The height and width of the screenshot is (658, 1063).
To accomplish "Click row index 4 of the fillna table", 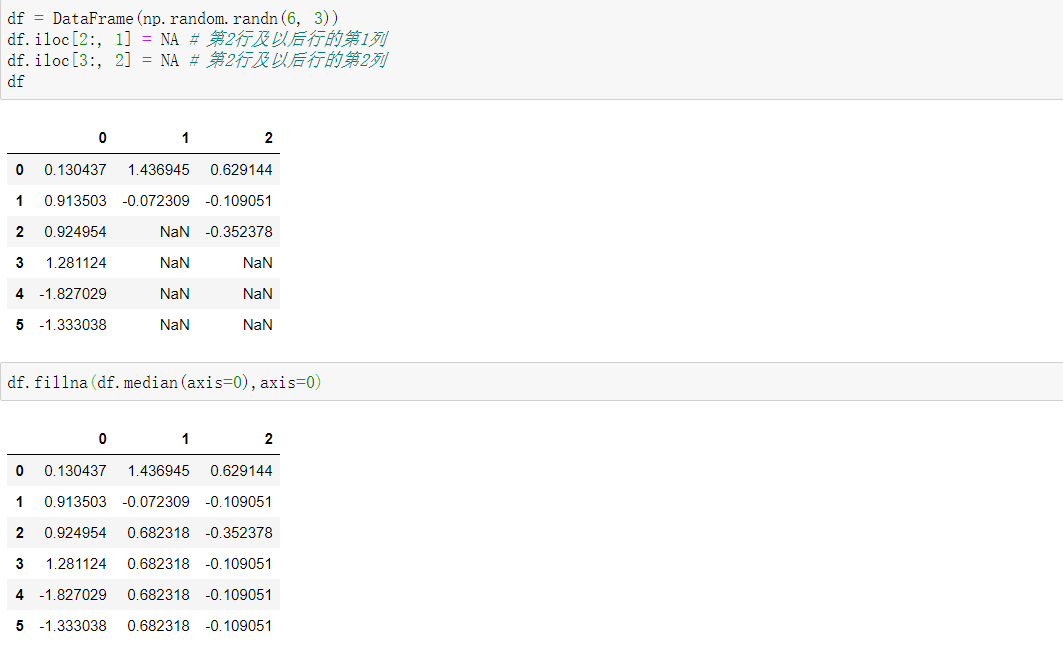I will click(x=20, y=595).
